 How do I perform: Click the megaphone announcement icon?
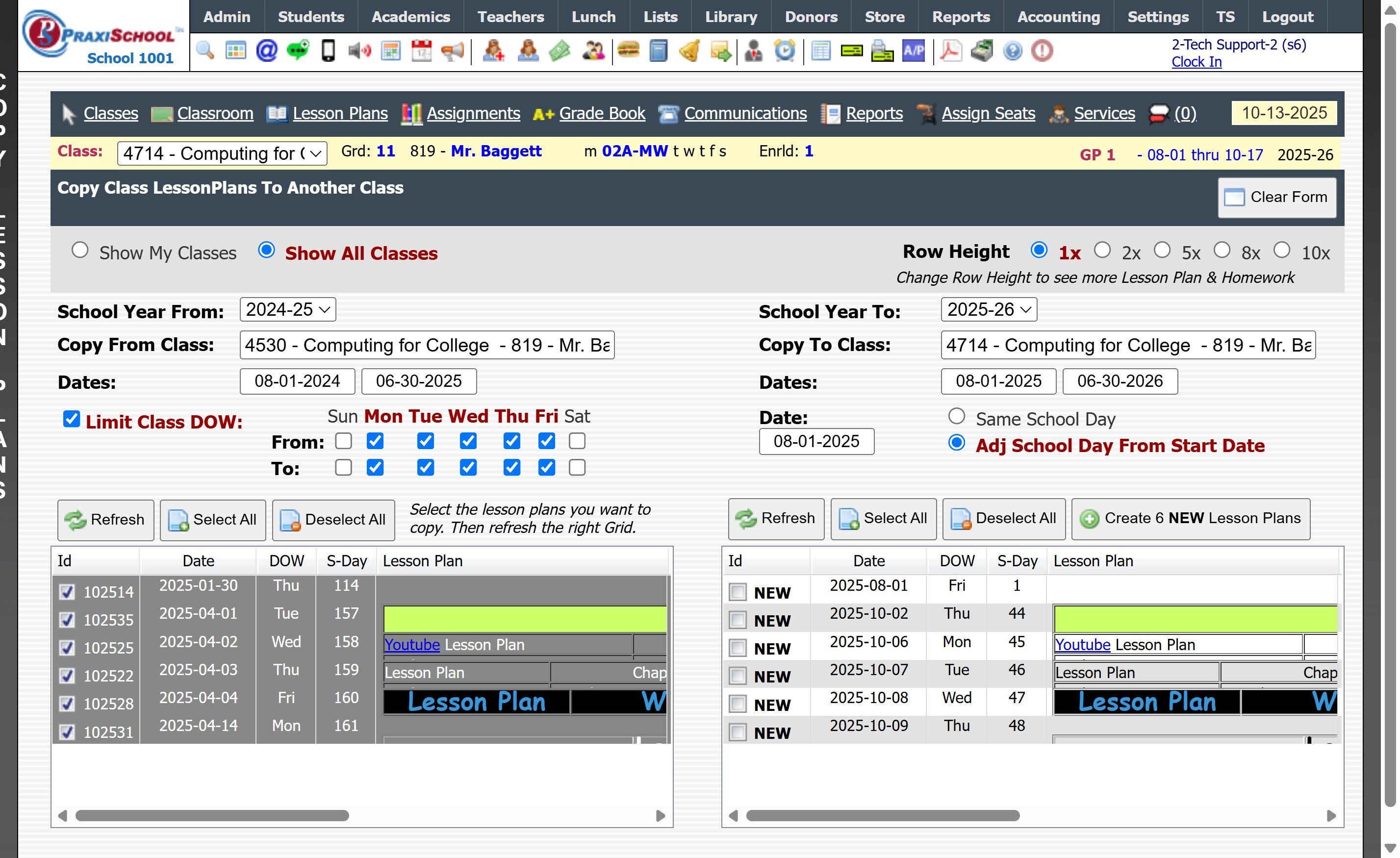tap(452, 51)
